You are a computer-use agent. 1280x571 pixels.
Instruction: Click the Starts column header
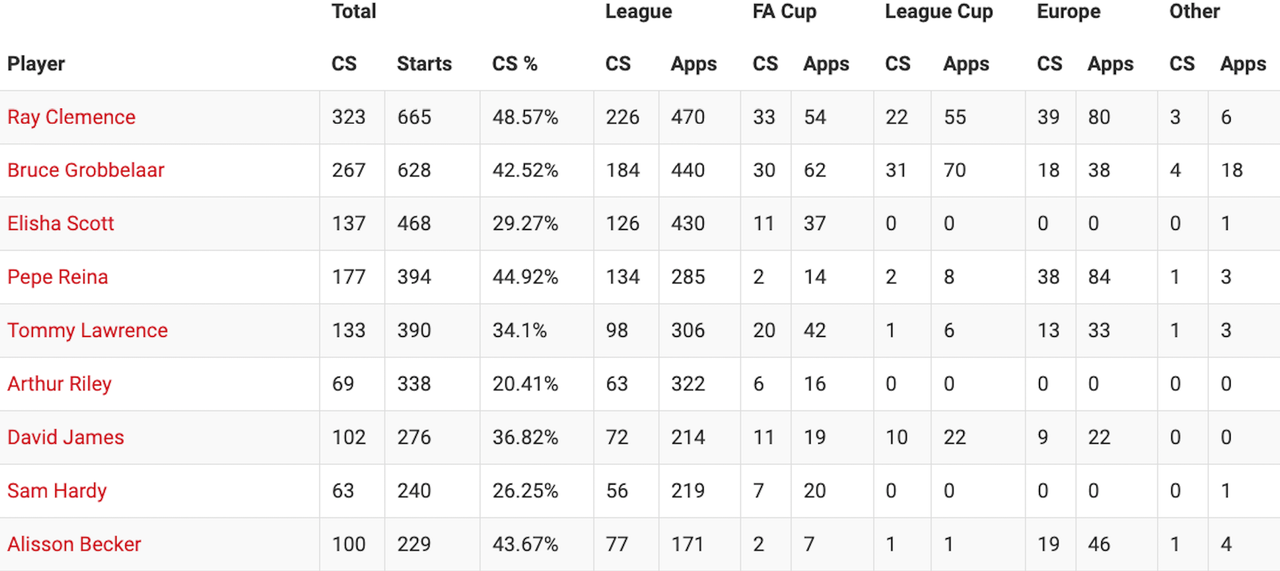[x=424, y=64]
